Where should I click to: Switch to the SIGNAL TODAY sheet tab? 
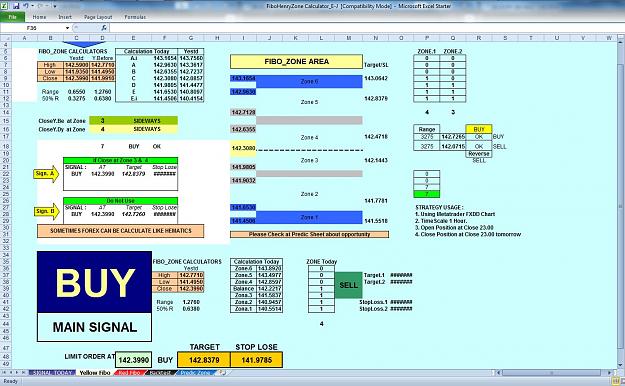coord(52,372)
